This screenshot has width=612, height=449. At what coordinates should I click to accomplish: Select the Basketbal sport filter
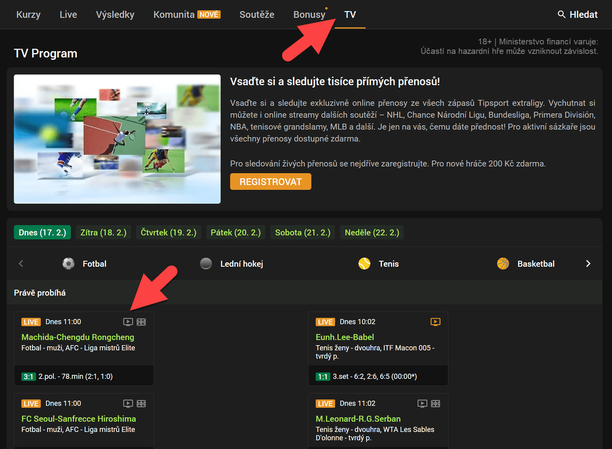[x=526, y=264]
